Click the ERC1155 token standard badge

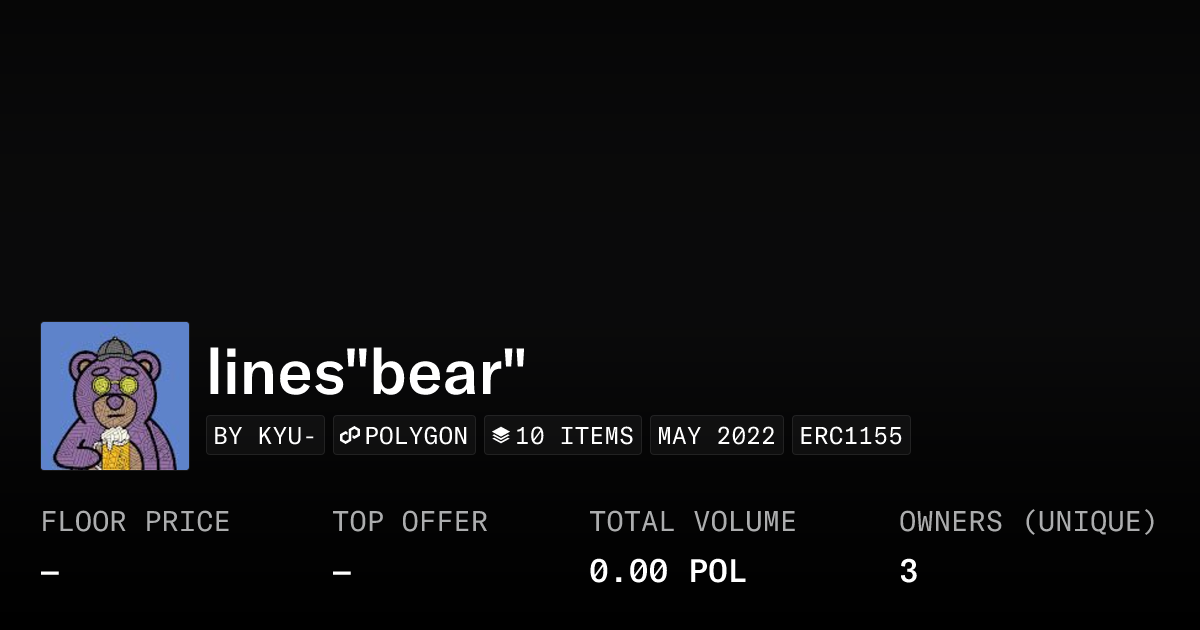point(851,436)
